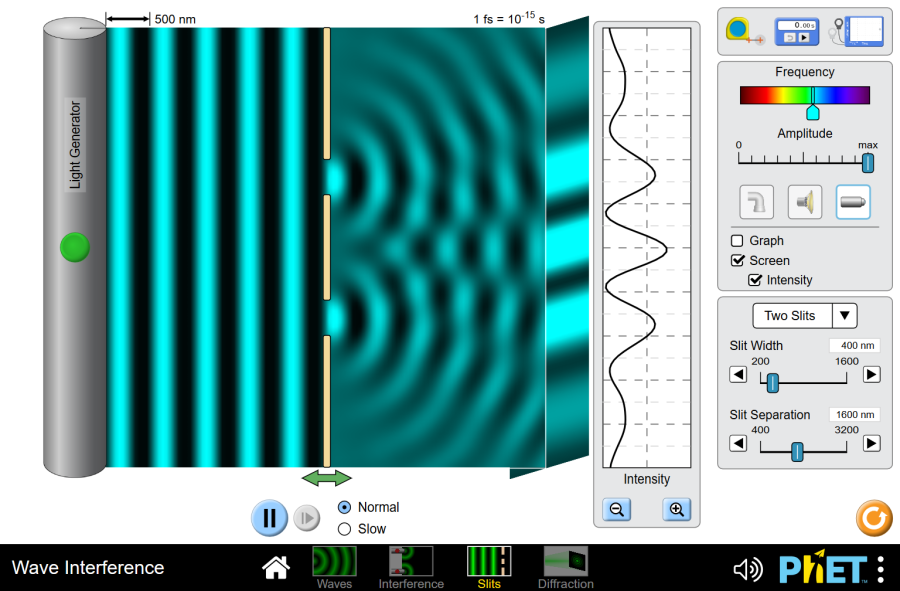The width and height of the screenshot is (900, 591).
Task: Switch to the Waves screen
Action: (334, 567)
